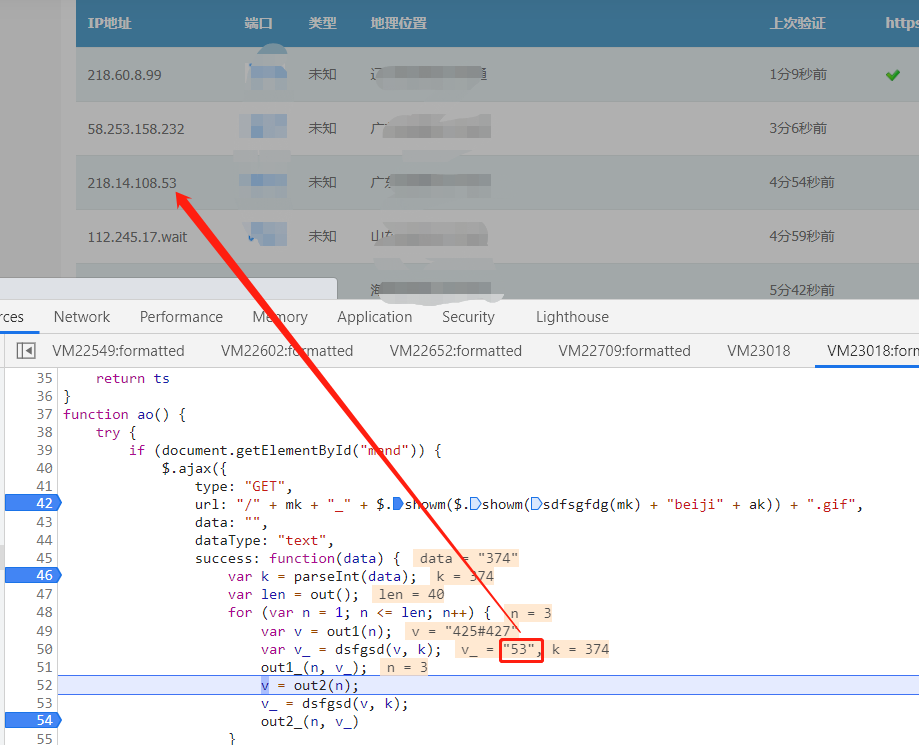Click the 类型 column header
Screen dimensions: 919x745
322,23
